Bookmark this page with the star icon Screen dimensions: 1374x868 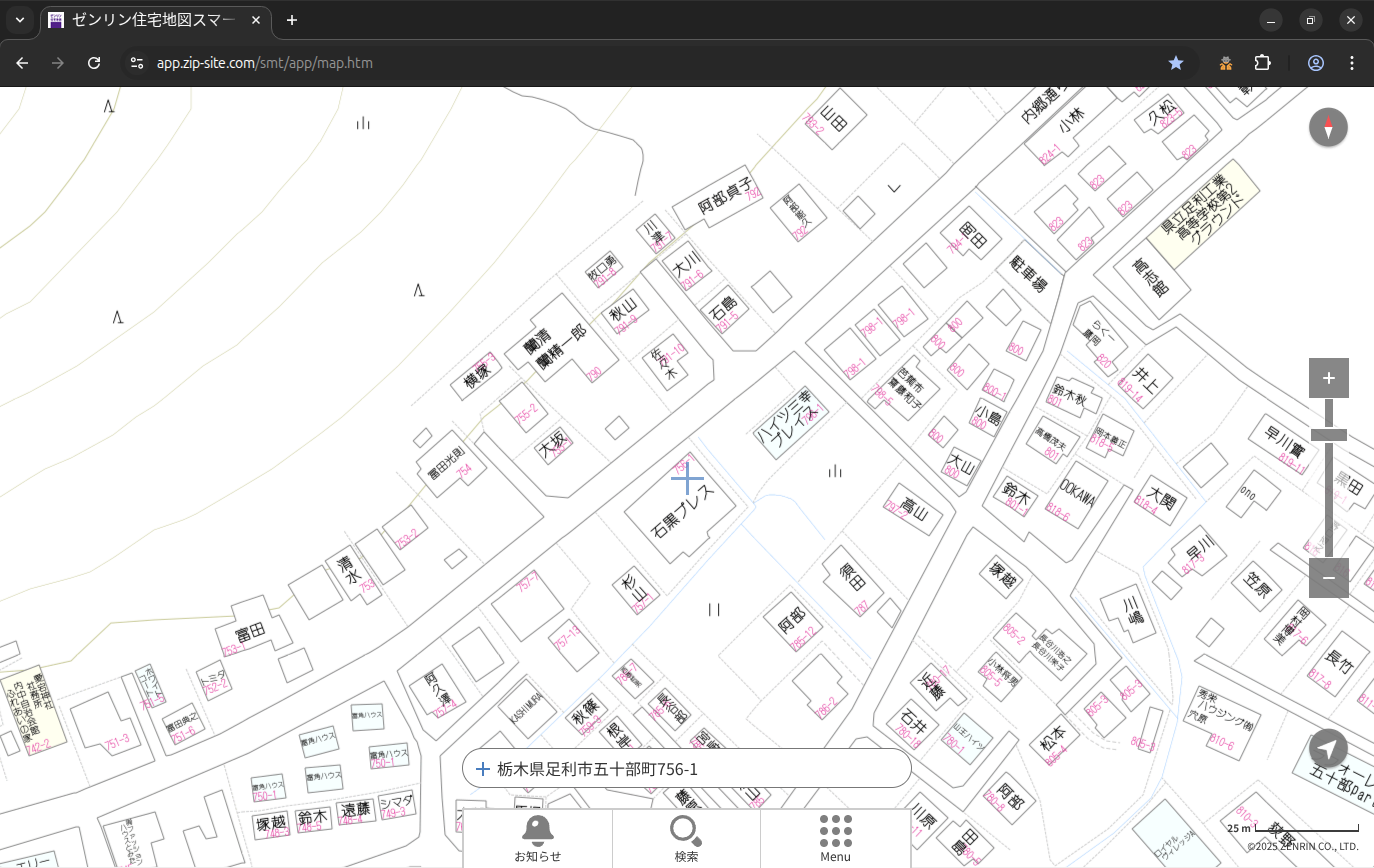[x=1176, y=63]
